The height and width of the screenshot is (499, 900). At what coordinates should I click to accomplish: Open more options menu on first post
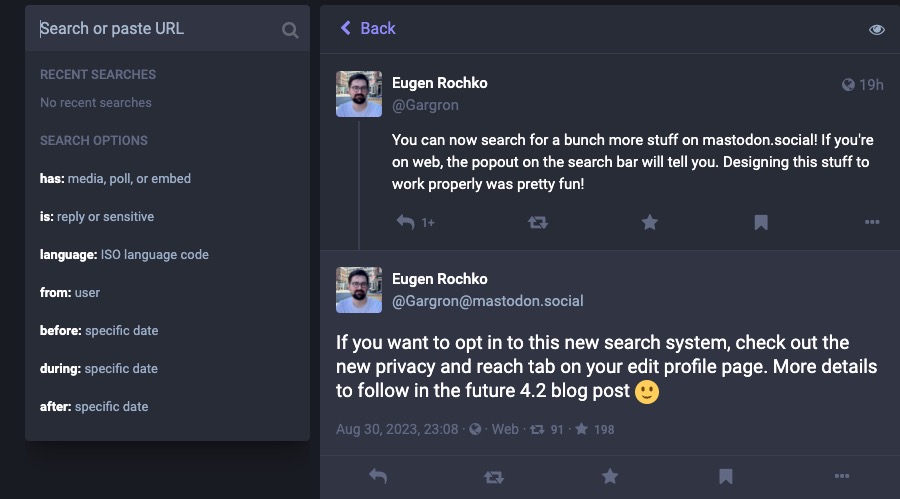(x=872, y=222)
